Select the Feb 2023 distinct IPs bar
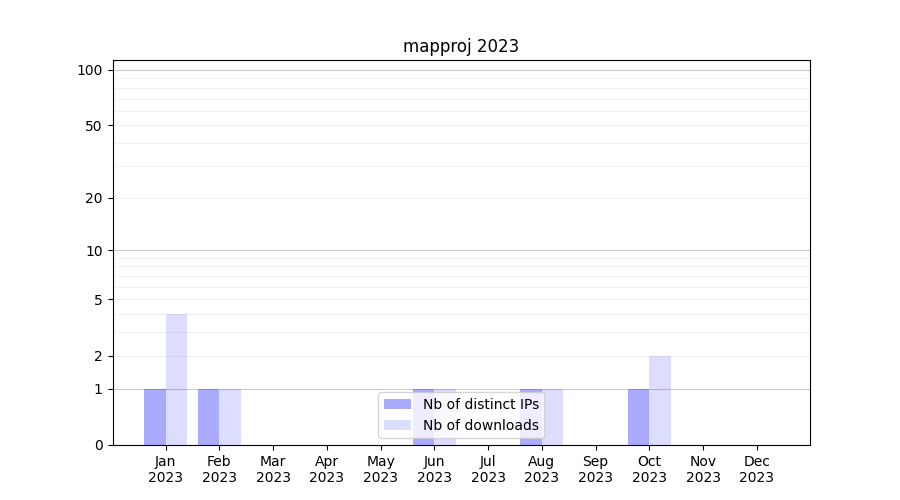 tap(208, 417)
